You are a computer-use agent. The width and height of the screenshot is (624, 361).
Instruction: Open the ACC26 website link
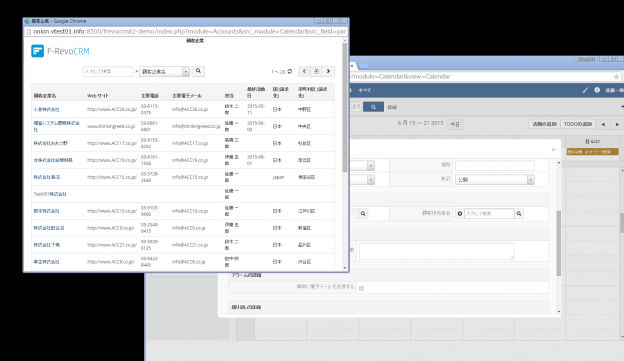(112, 109)
